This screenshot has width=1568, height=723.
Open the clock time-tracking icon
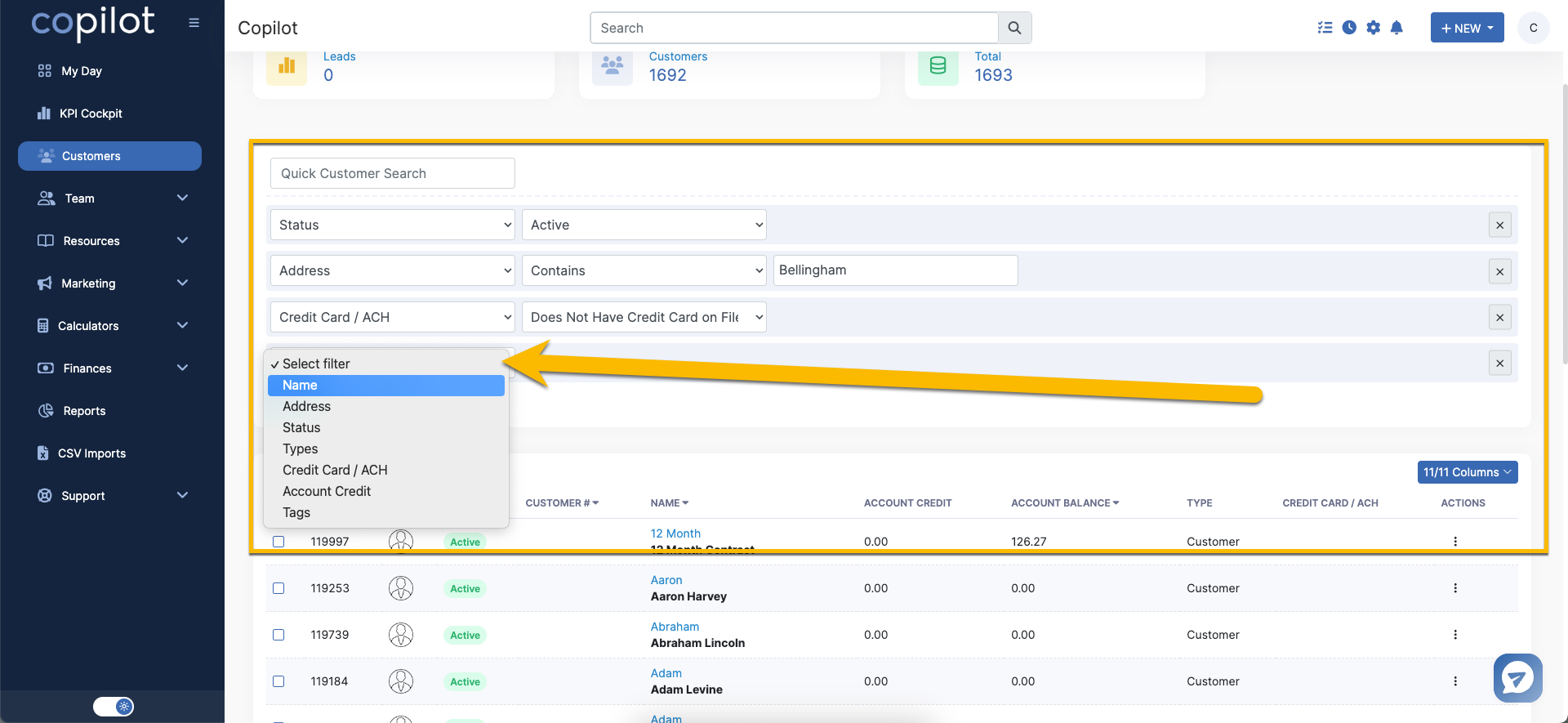click(x=1349, y=28)
